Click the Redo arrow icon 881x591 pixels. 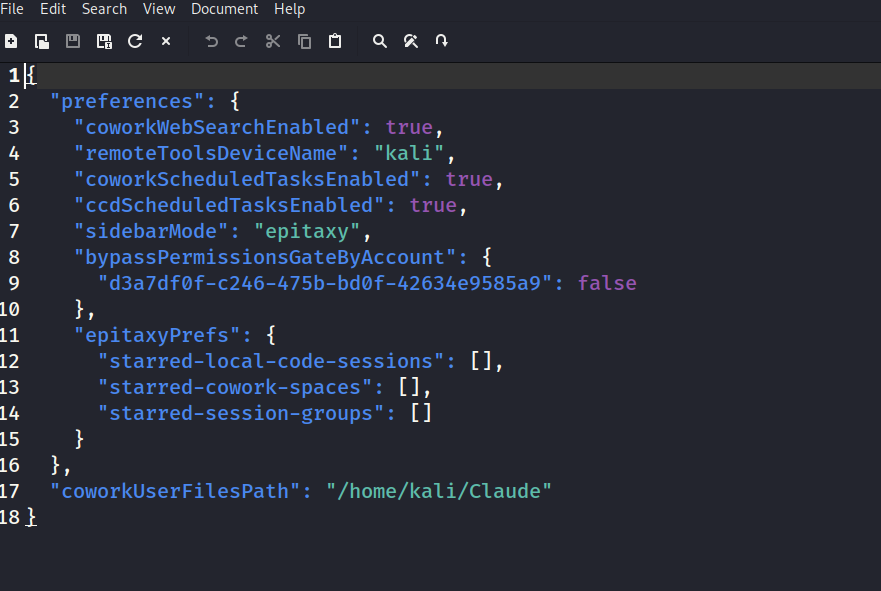coord(241,41)
